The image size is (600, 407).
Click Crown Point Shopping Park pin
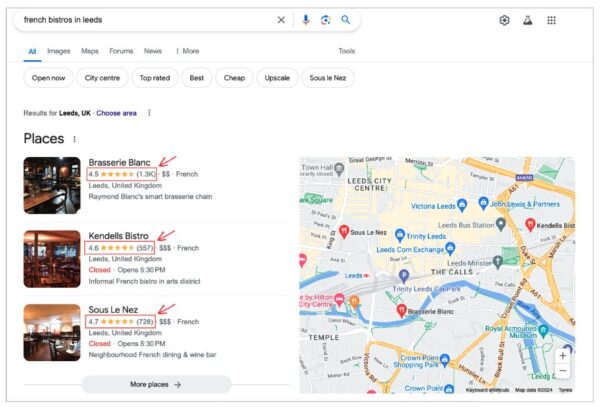(444, 361)
